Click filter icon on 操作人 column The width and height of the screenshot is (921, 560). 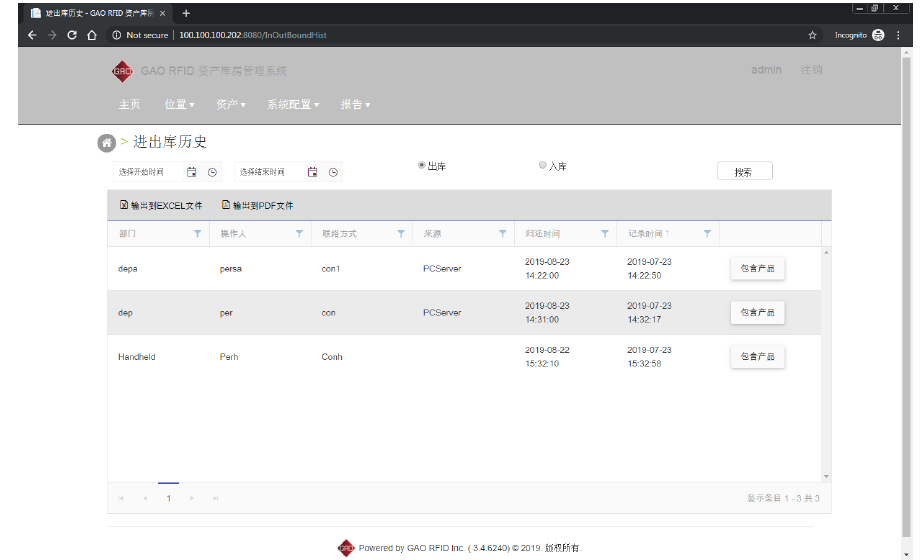298,234
